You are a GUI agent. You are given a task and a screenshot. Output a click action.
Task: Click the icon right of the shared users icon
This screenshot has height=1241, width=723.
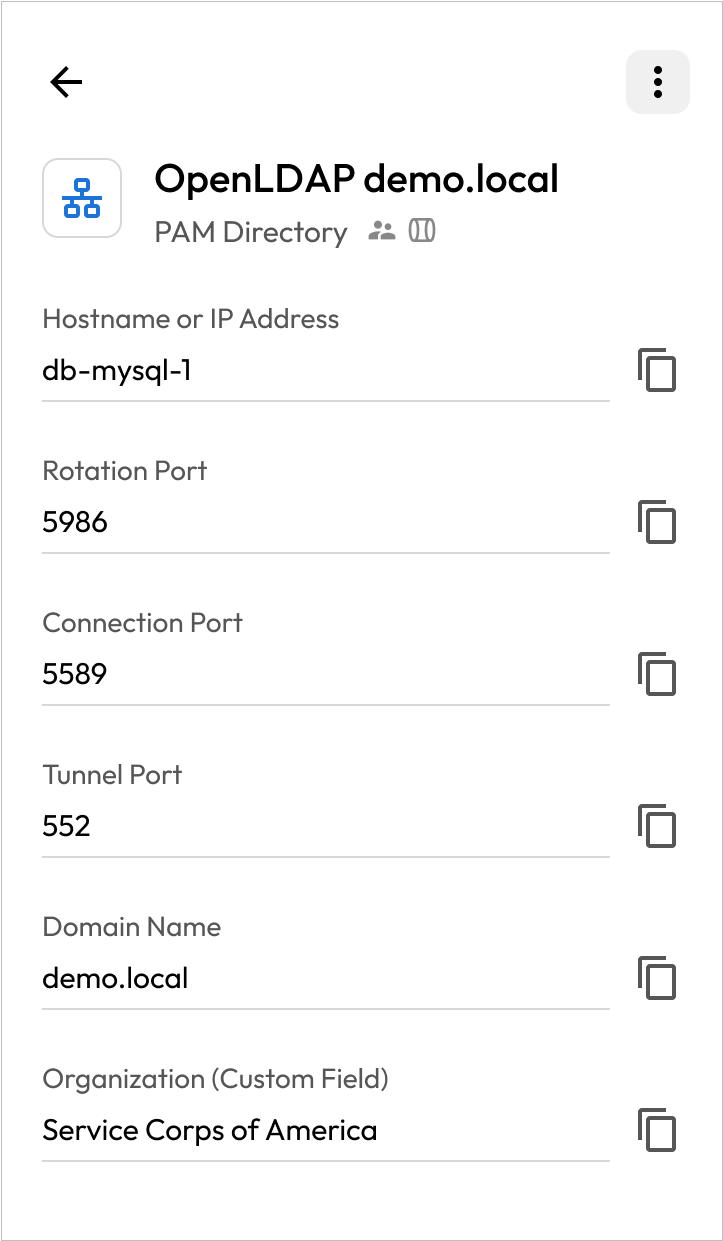[422, 232]
